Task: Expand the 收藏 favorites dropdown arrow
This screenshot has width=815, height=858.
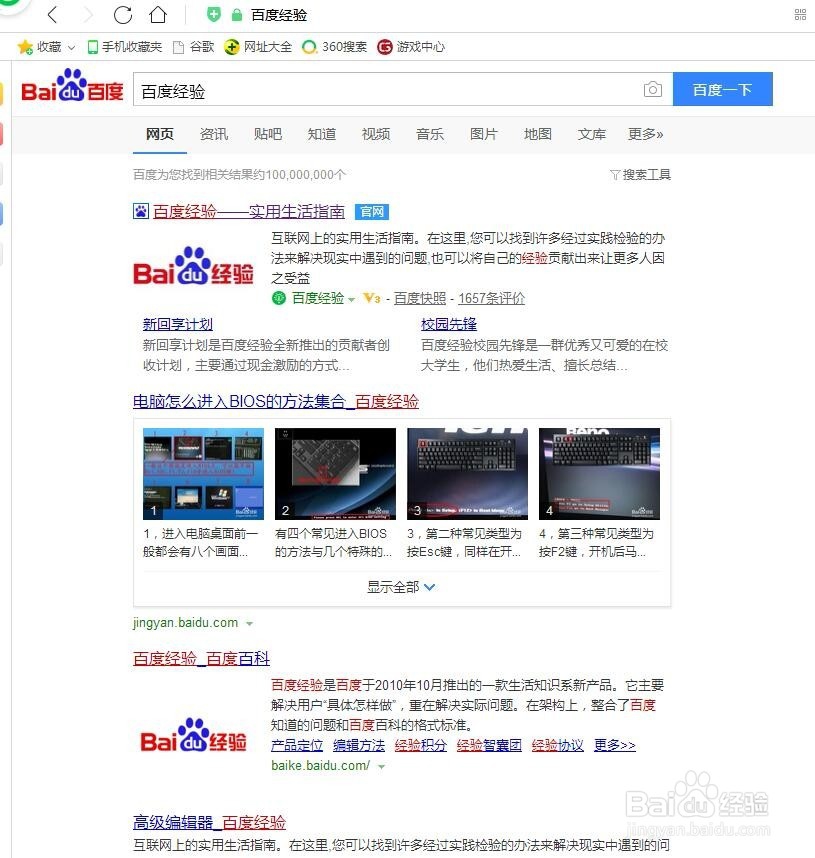Action: (x=71, y=48)
